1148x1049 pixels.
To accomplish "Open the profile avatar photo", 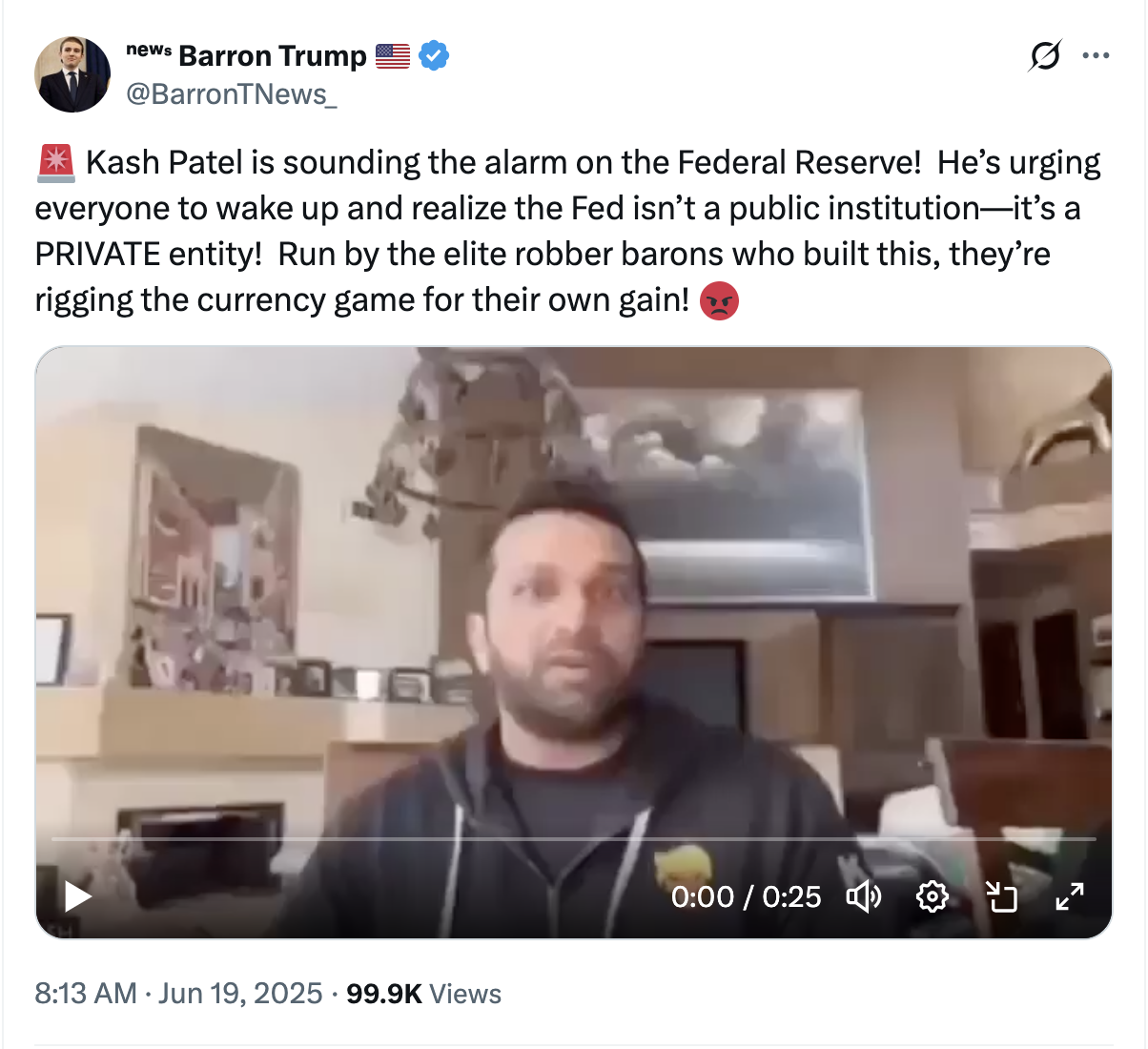I will coord(72,74).
